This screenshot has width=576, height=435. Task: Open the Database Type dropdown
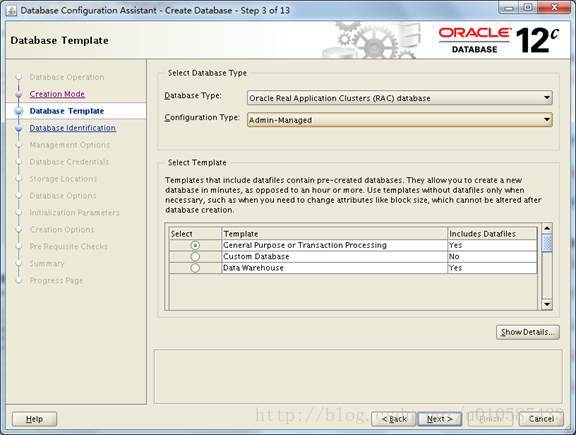(400, 98)
